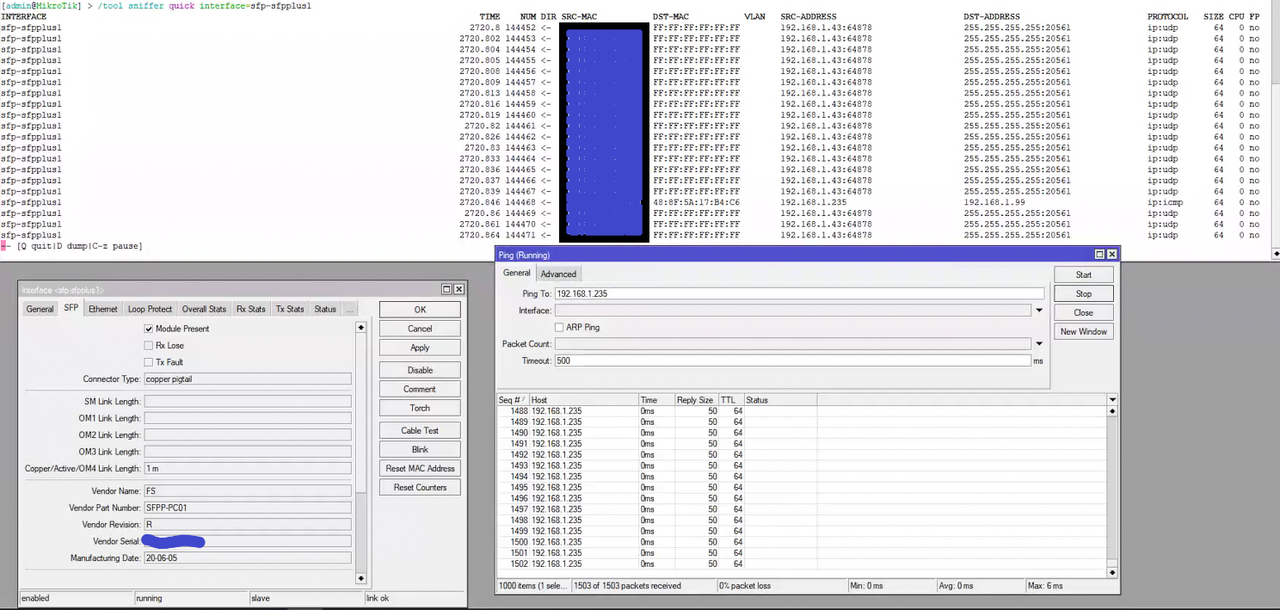Click the 'Max: 6 ms' status entry

(x=1045, y=586)
